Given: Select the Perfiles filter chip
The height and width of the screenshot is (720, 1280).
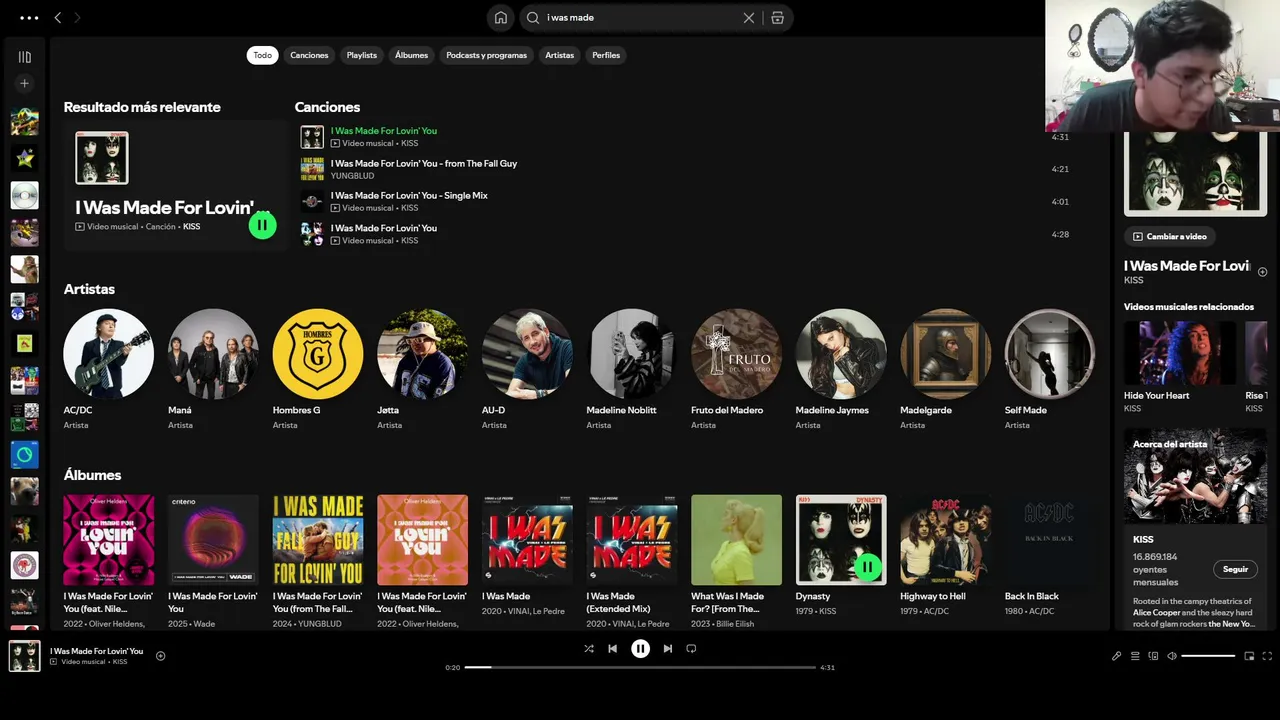Looking at the screenshot, I should click(606, 55).
